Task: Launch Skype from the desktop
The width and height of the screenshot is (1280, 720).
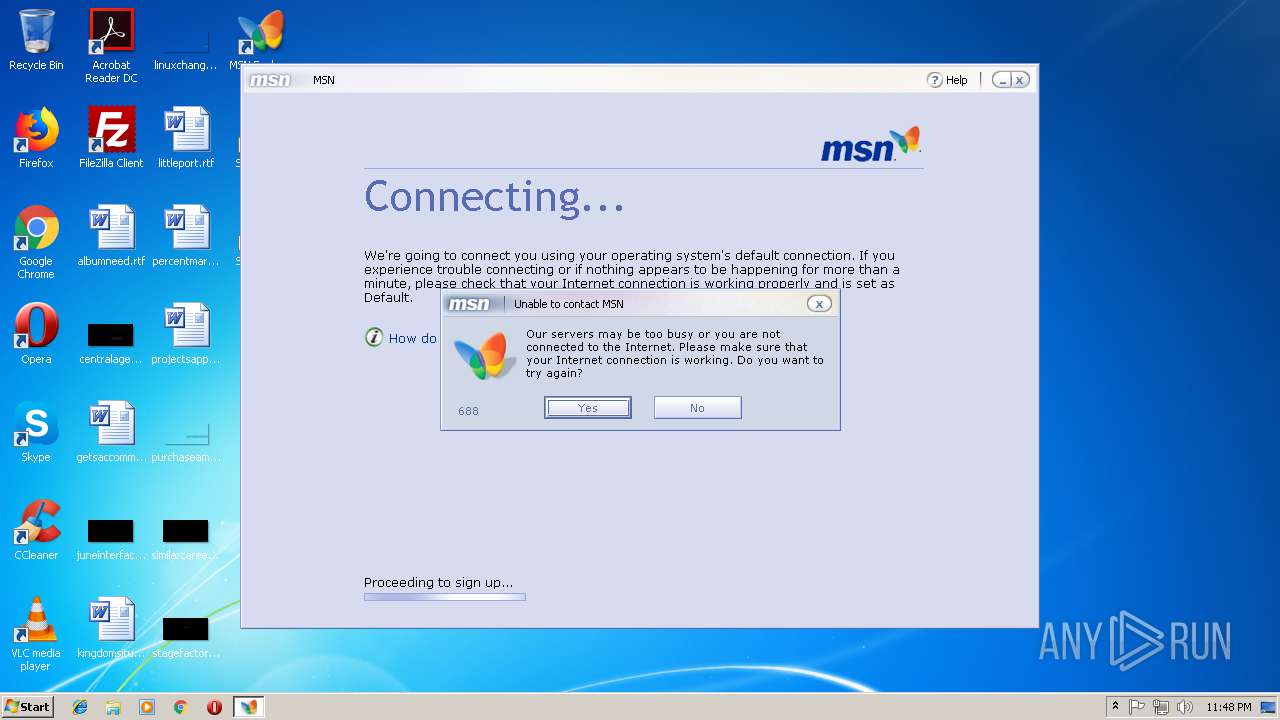Action: (36, 432)
